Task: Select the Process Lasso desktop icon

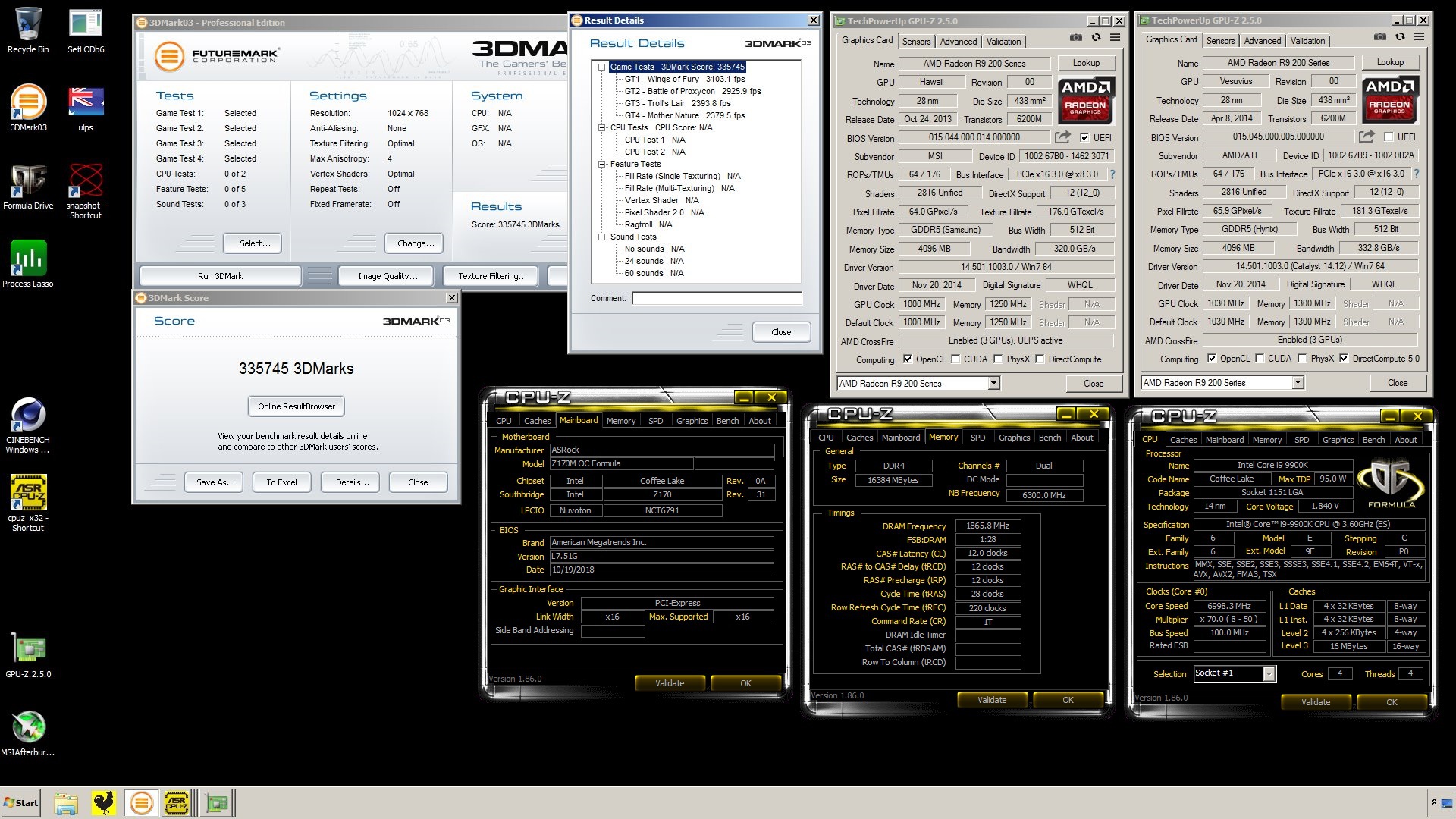Action: [x=28, y=264]
